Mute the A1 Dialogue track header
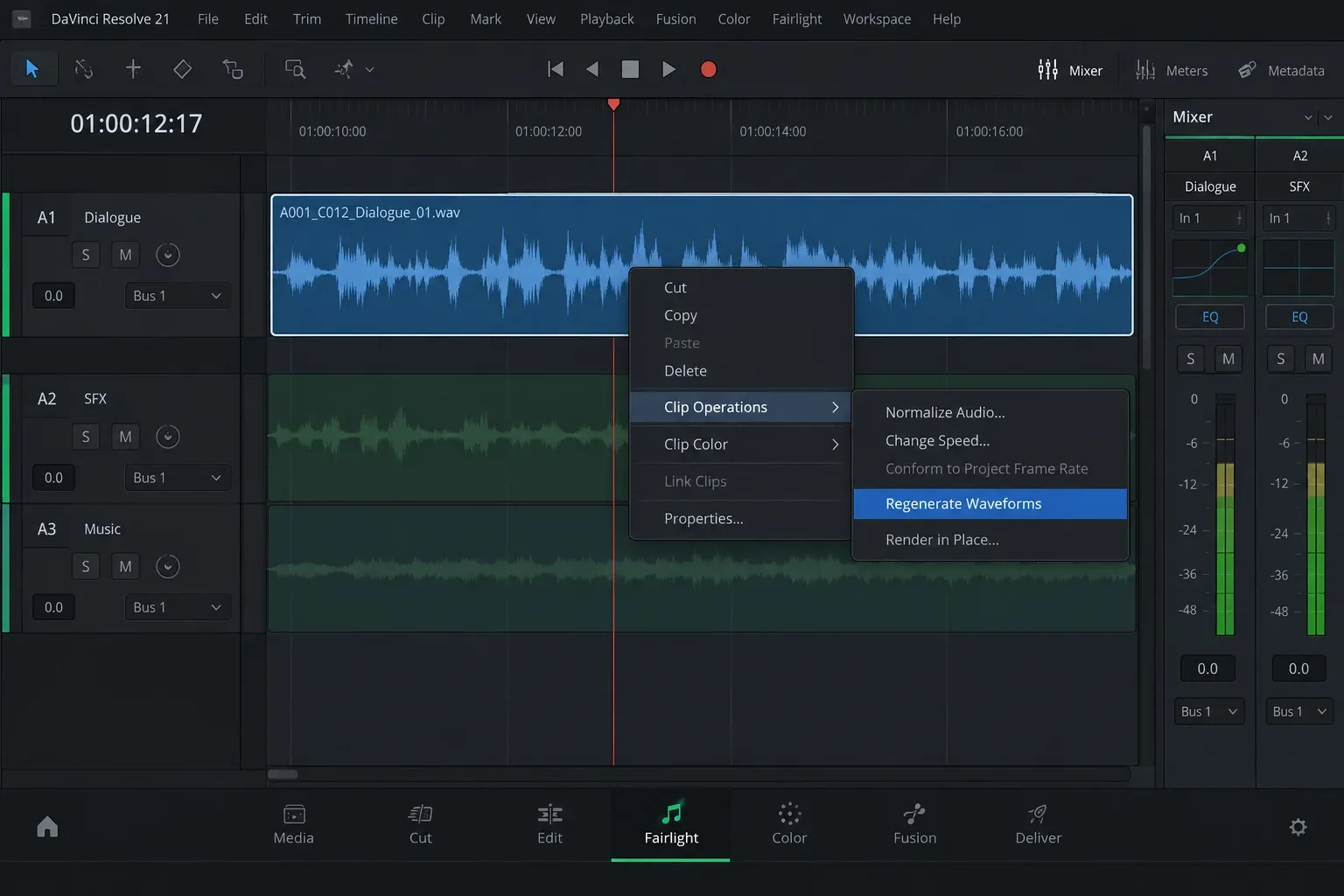This screenshot has height=896, width=1344. click(x=125, y=255)
